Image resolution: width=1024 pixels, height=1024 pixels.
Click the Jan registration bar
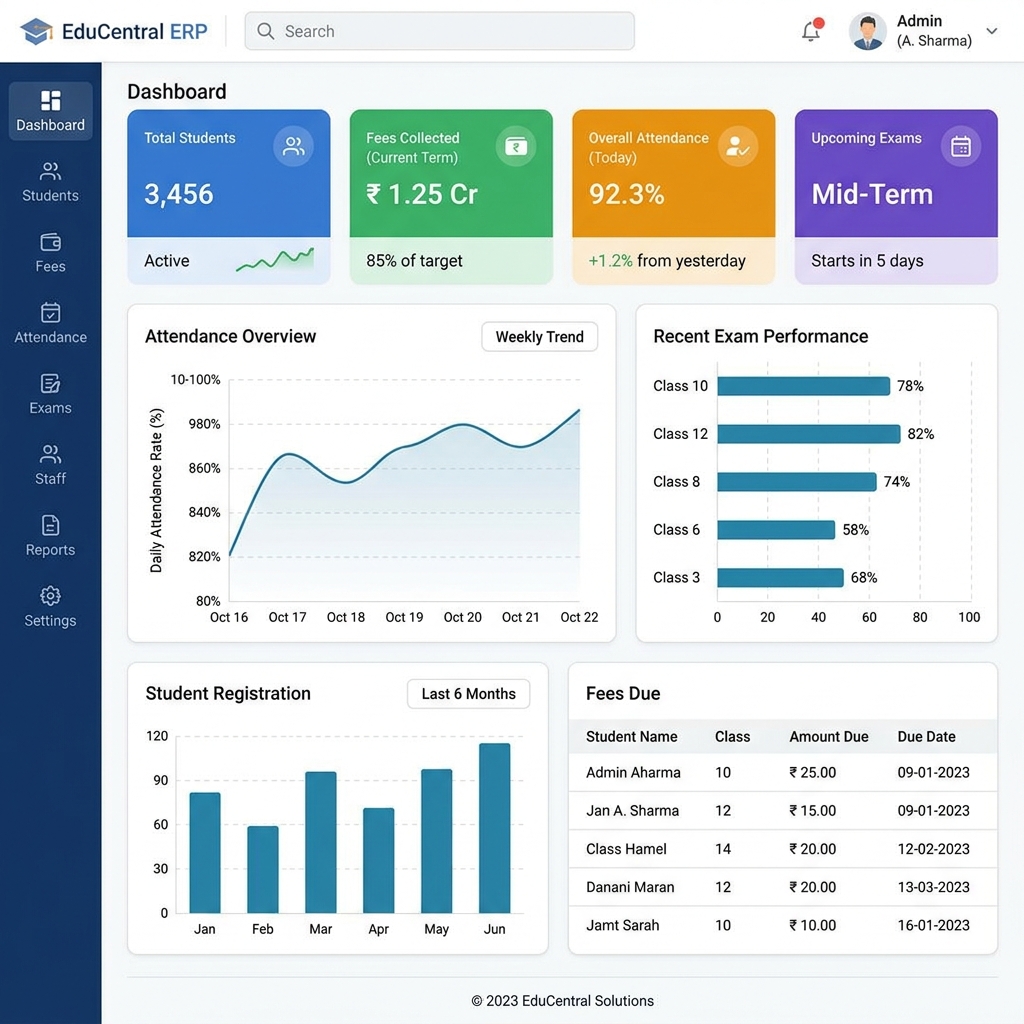point(205,852)
